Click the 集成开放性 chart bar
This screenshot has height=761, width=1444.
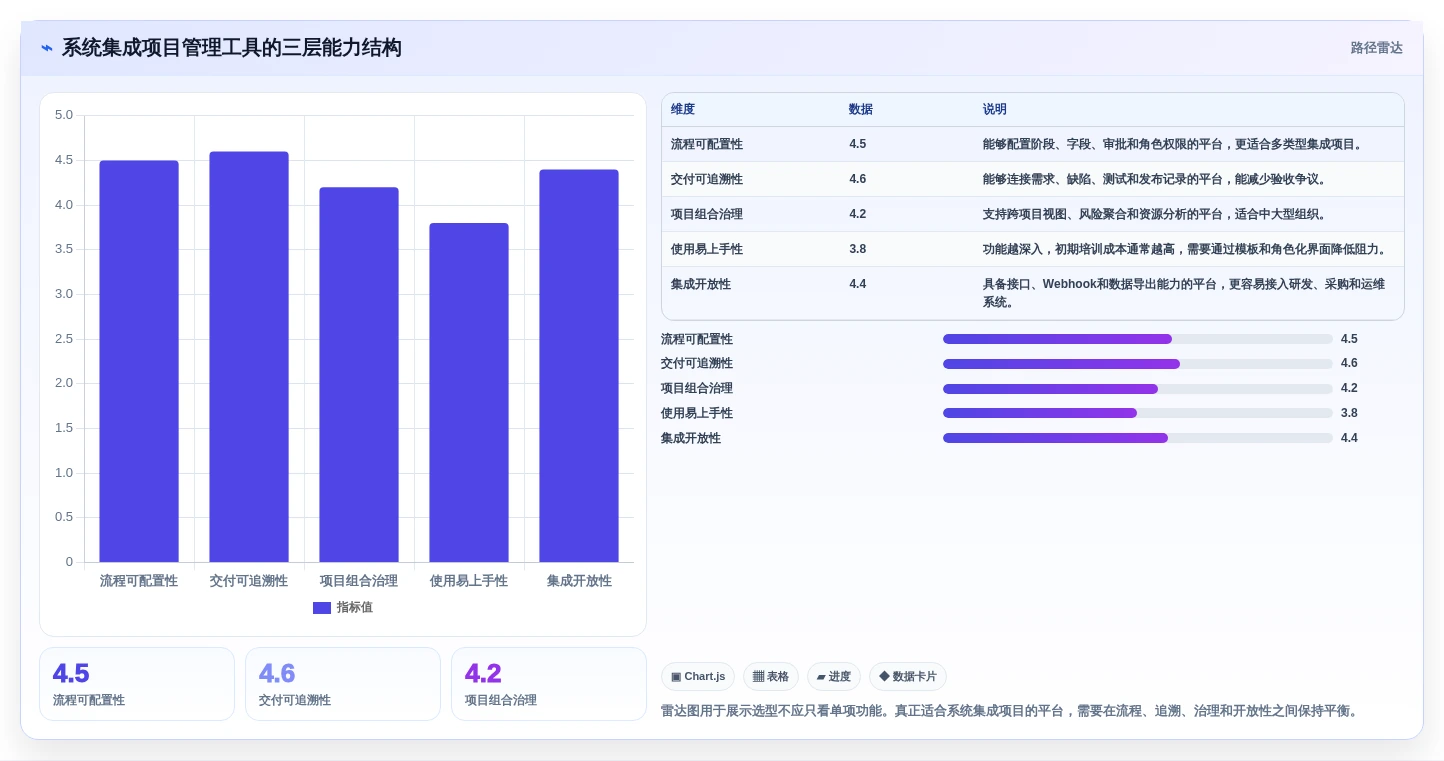coord(579,366)
